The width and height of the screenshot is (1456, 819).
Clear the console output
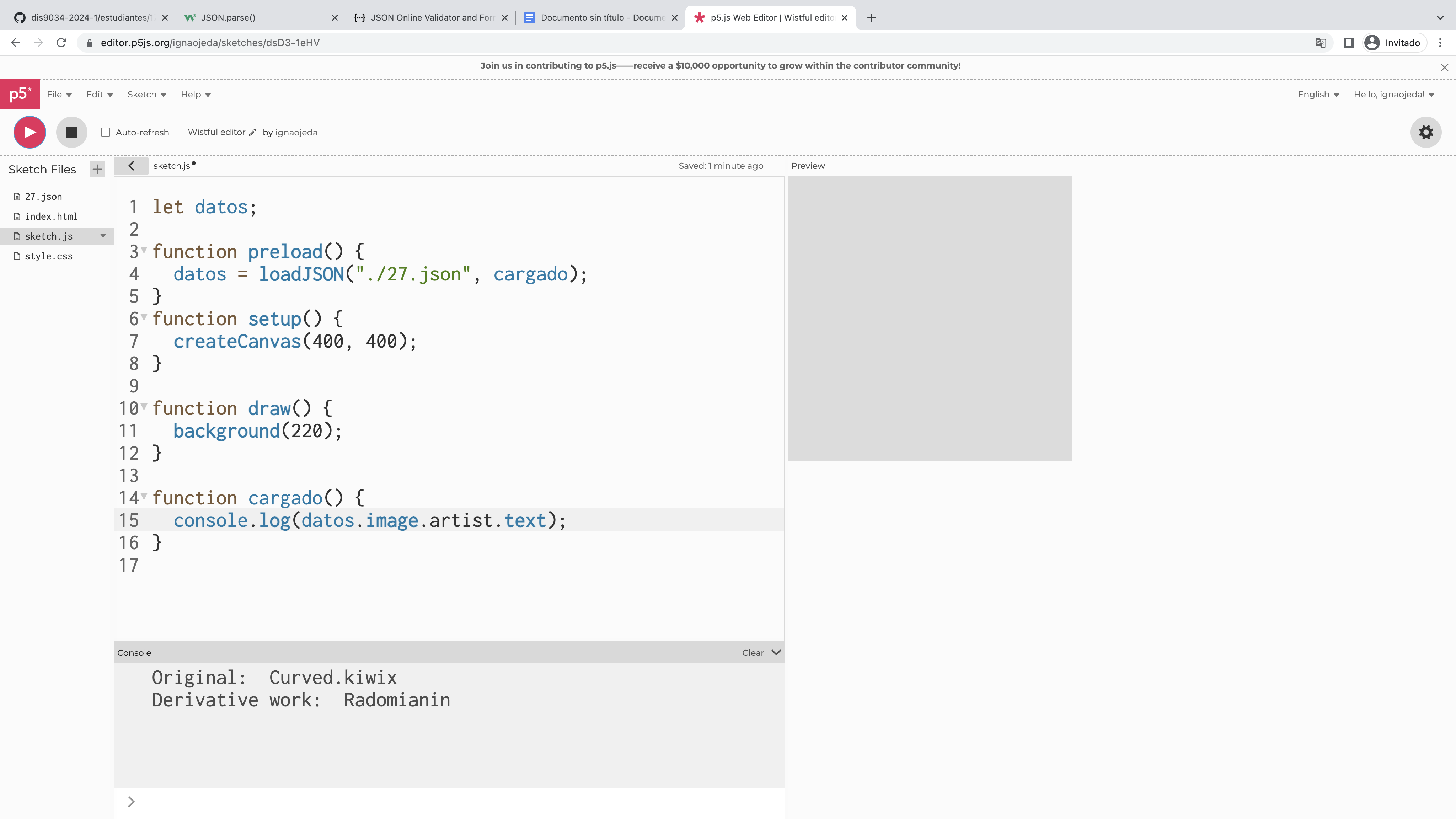coord(753,653)
